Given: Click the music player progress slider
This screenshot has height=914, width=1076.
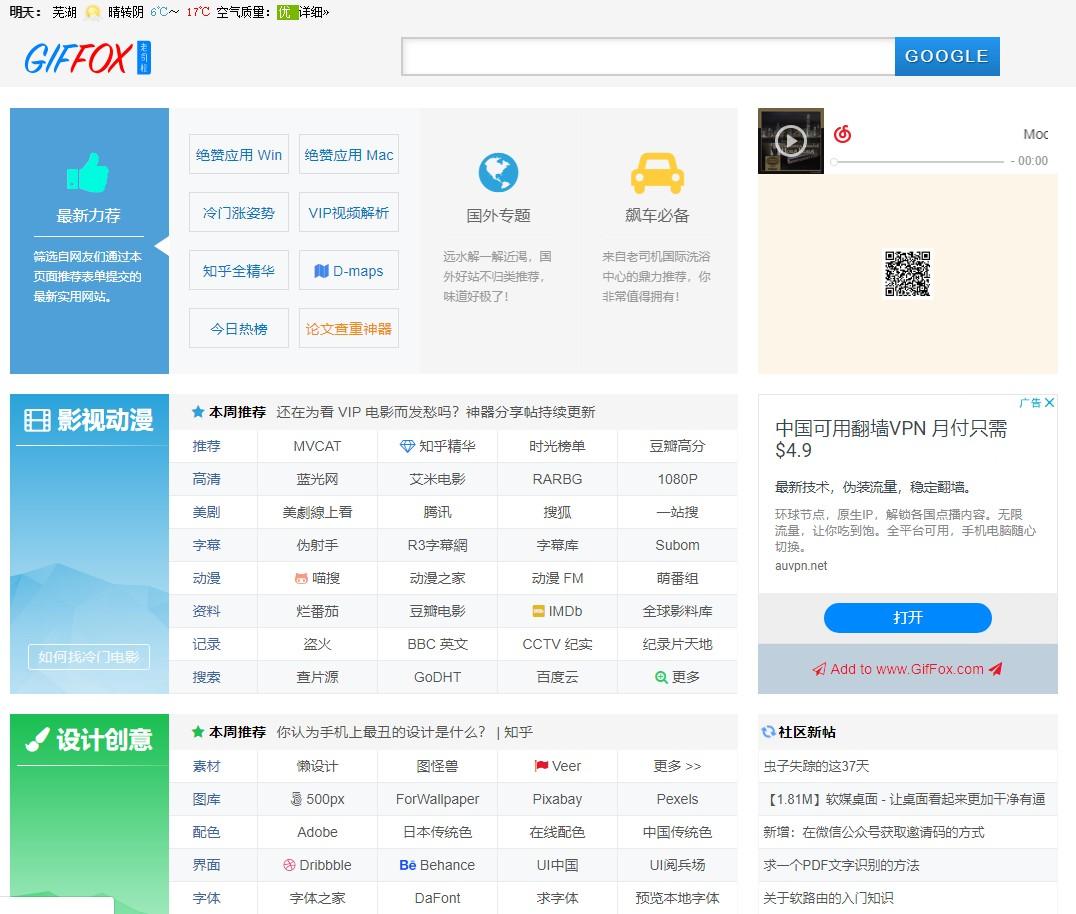Looking at the screenshot, I should tap(918, 161).
